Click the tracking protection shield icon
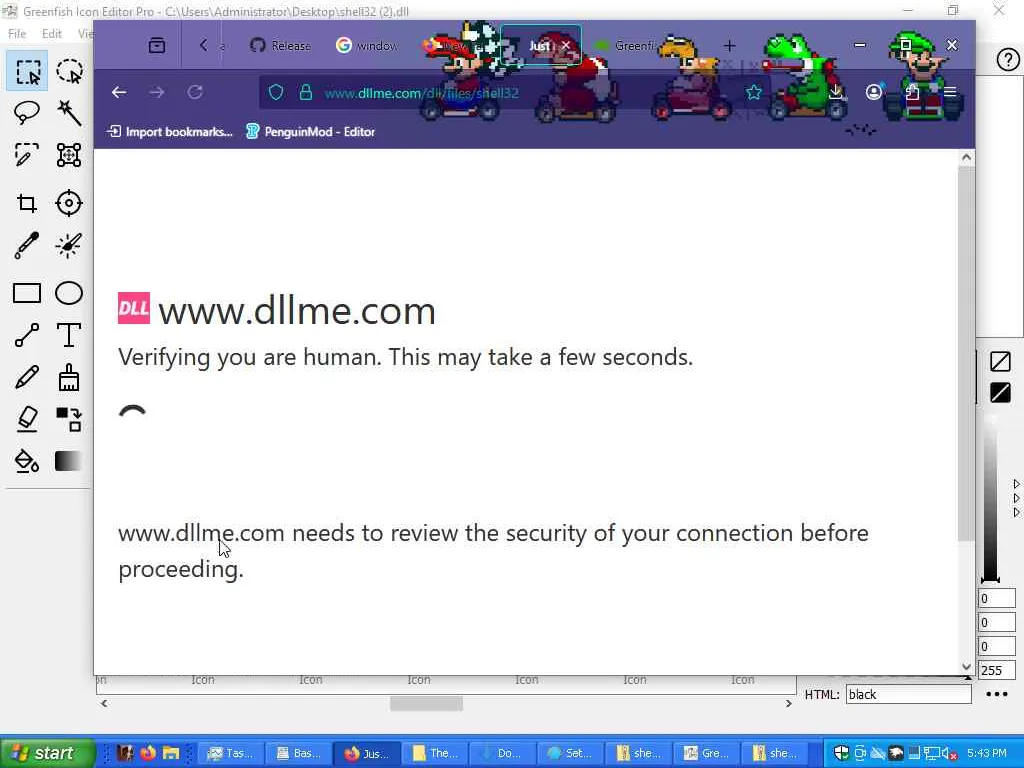Viewport: 1024px width, 768px height. (x=276, y=93)
